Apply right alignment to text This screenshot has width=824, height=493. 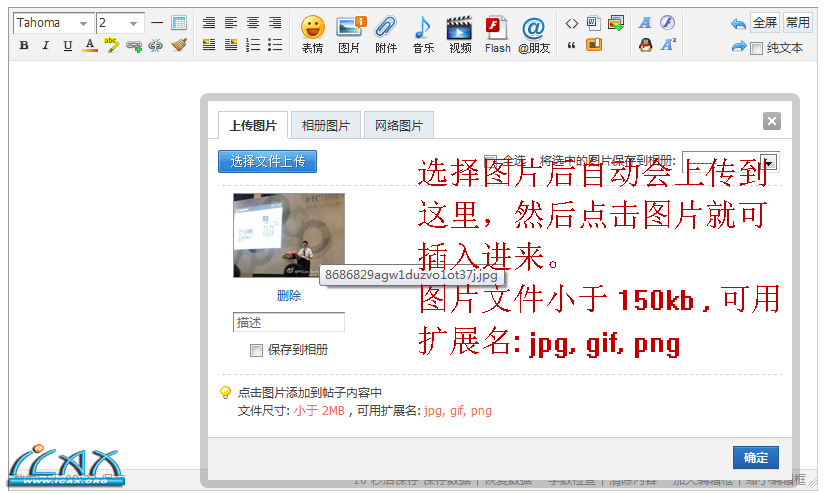(x=275, y=23)
